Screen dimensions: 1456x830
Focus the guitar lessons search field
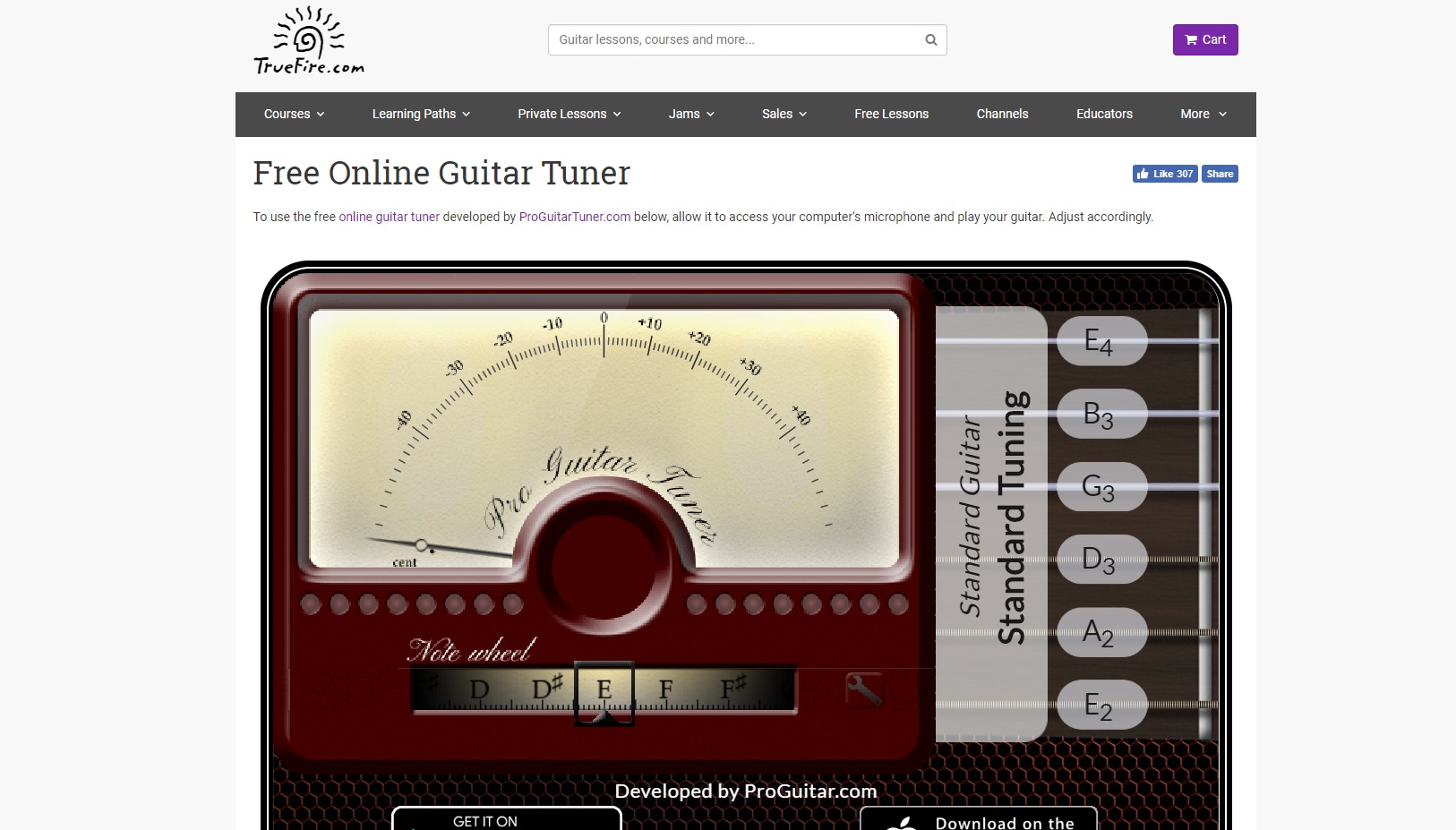748,39
